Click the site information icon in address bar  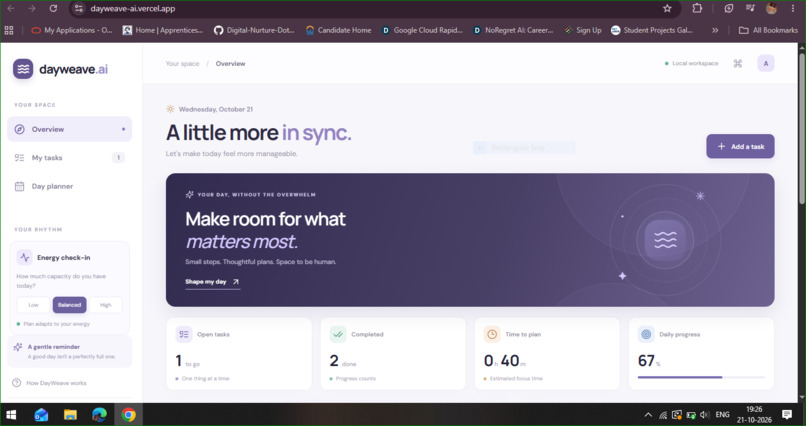coord(78,9)
